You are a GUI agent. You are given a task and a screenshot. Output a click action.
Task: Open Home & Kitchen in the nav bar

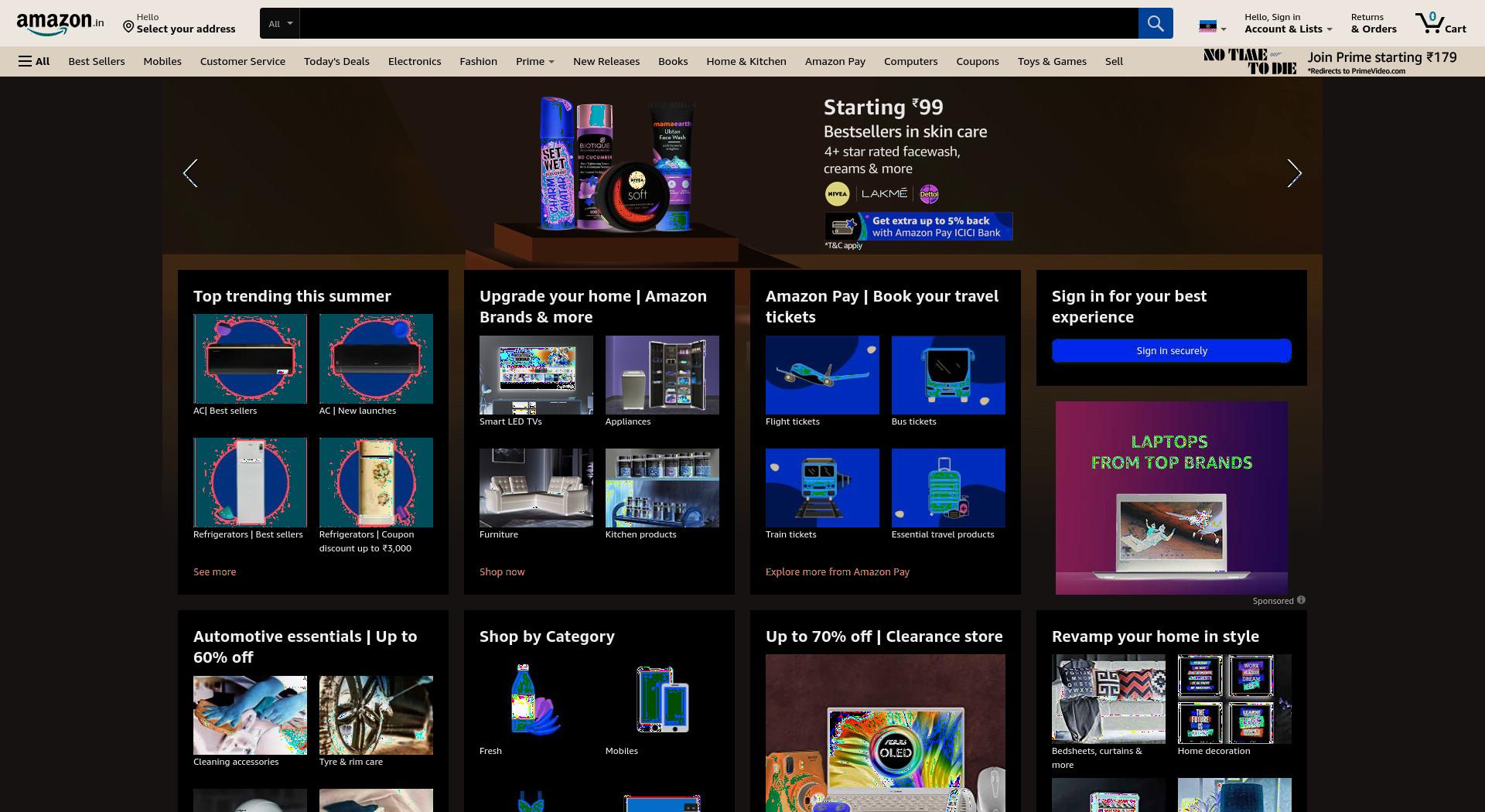click(x=746, y=61)
